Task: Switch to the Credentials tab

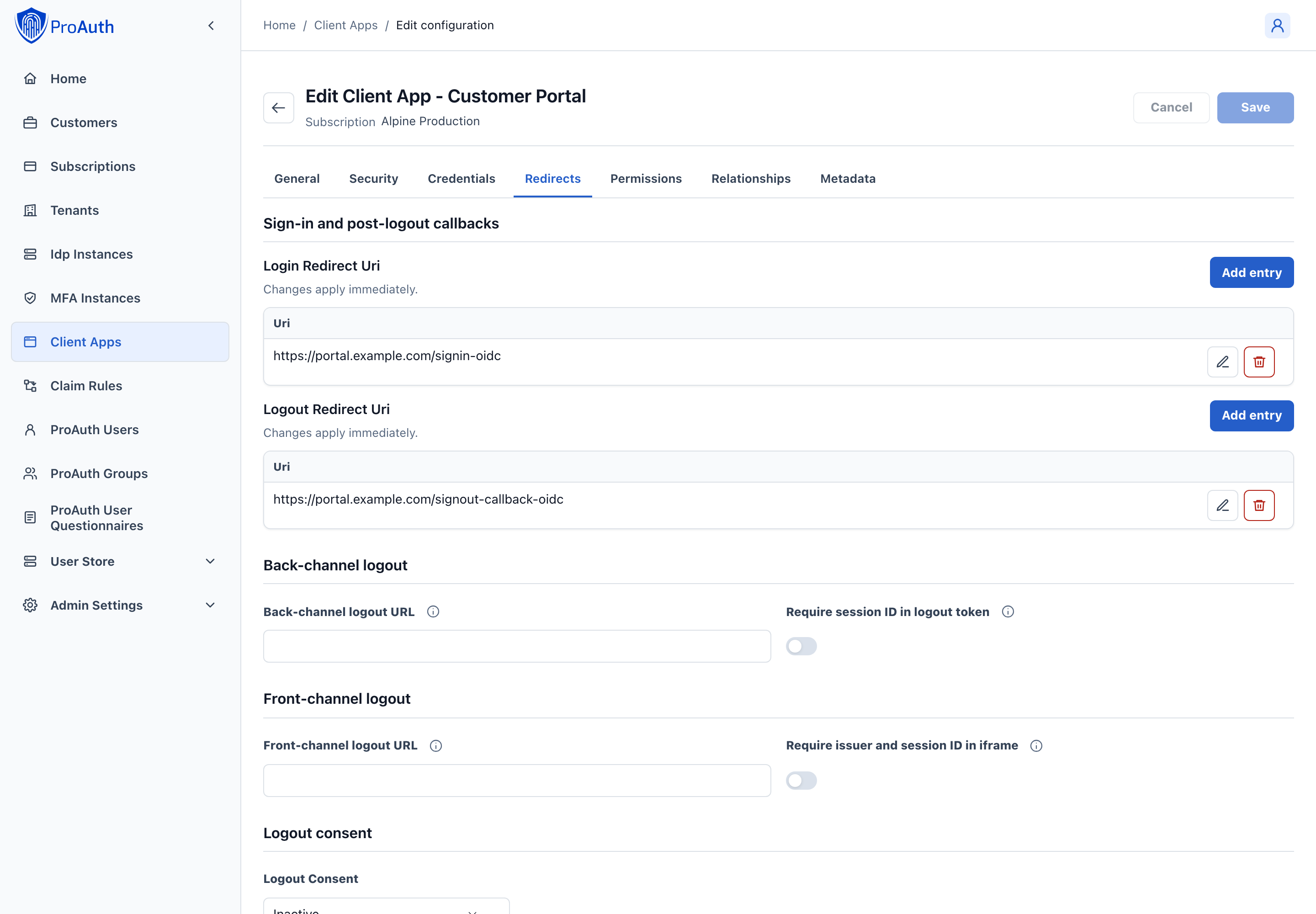Action: coord(461,179)
